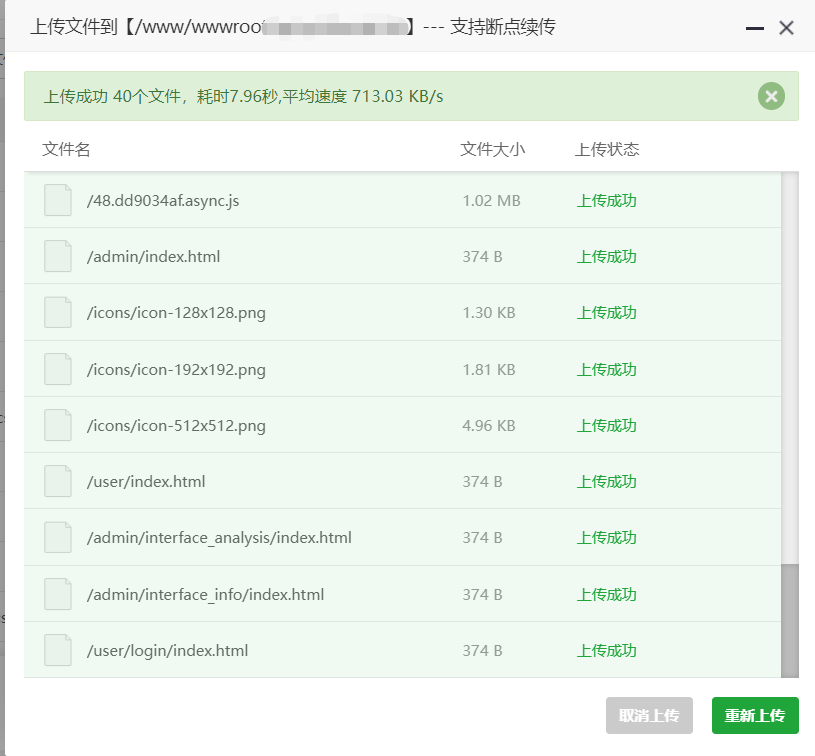
Task: Click 上传成功 status for /user/login/index.html
Action: pos(606,651)
